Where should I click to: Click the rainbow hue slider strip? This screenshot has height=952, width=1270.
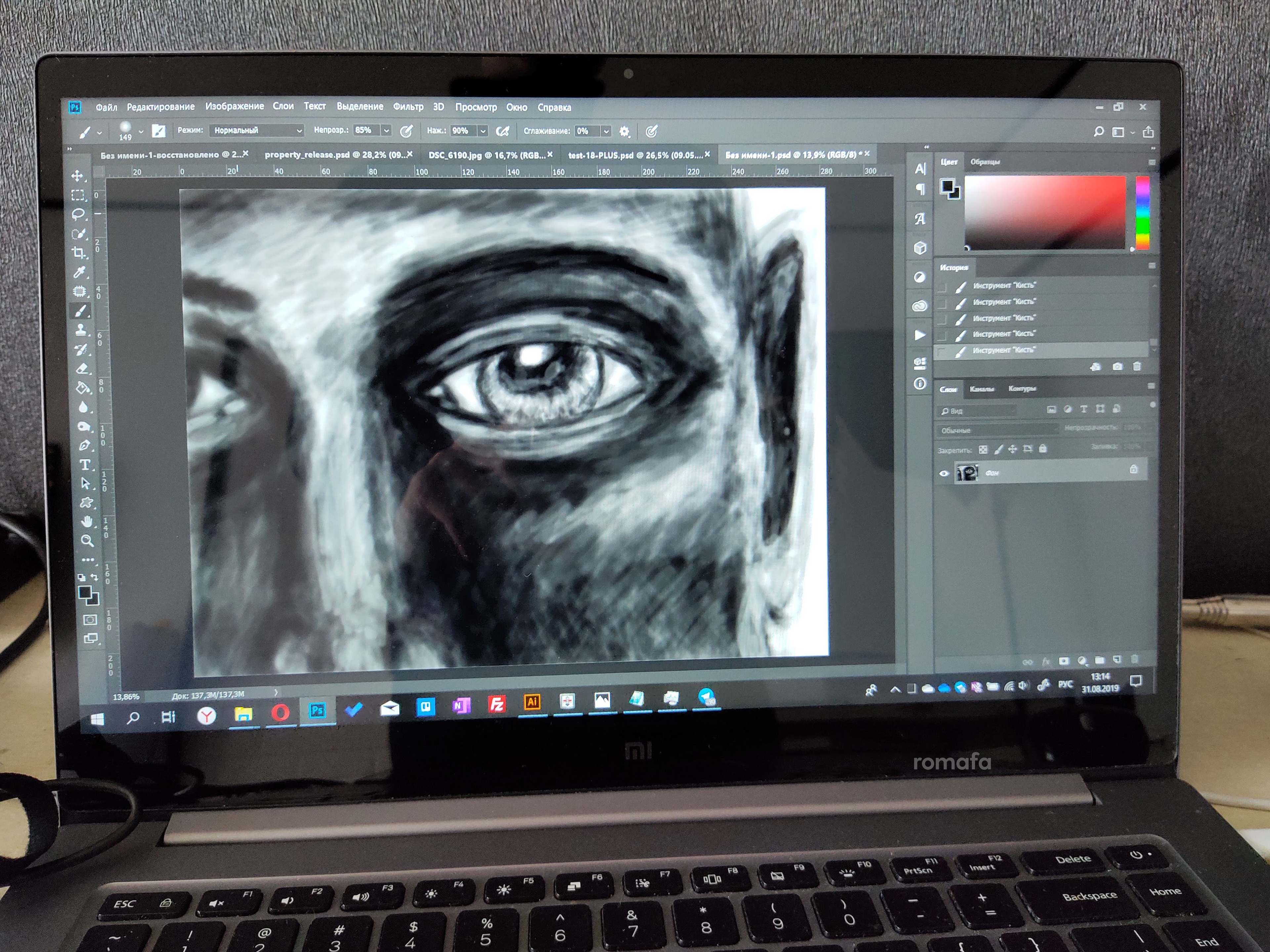(1143, 213)
